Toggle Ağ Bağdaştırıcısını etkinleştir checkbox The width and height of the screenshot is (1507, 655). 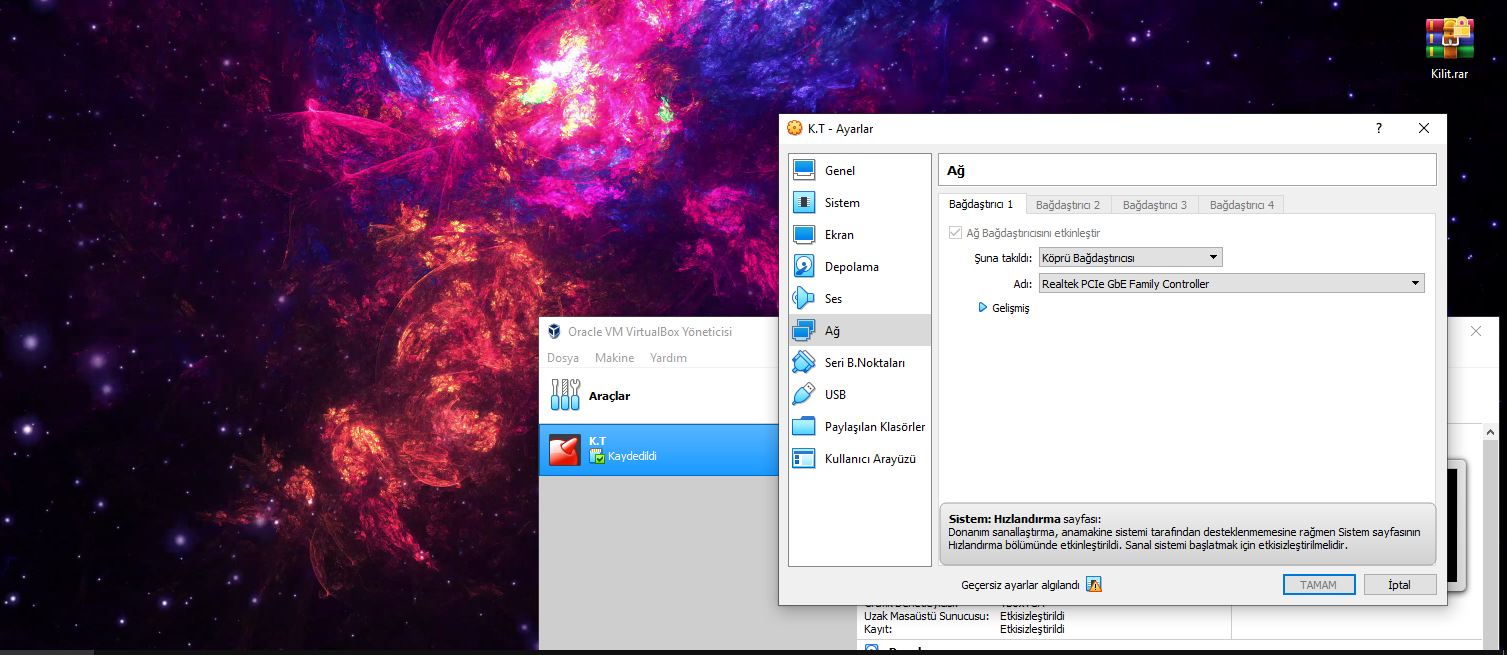(956, 233)
